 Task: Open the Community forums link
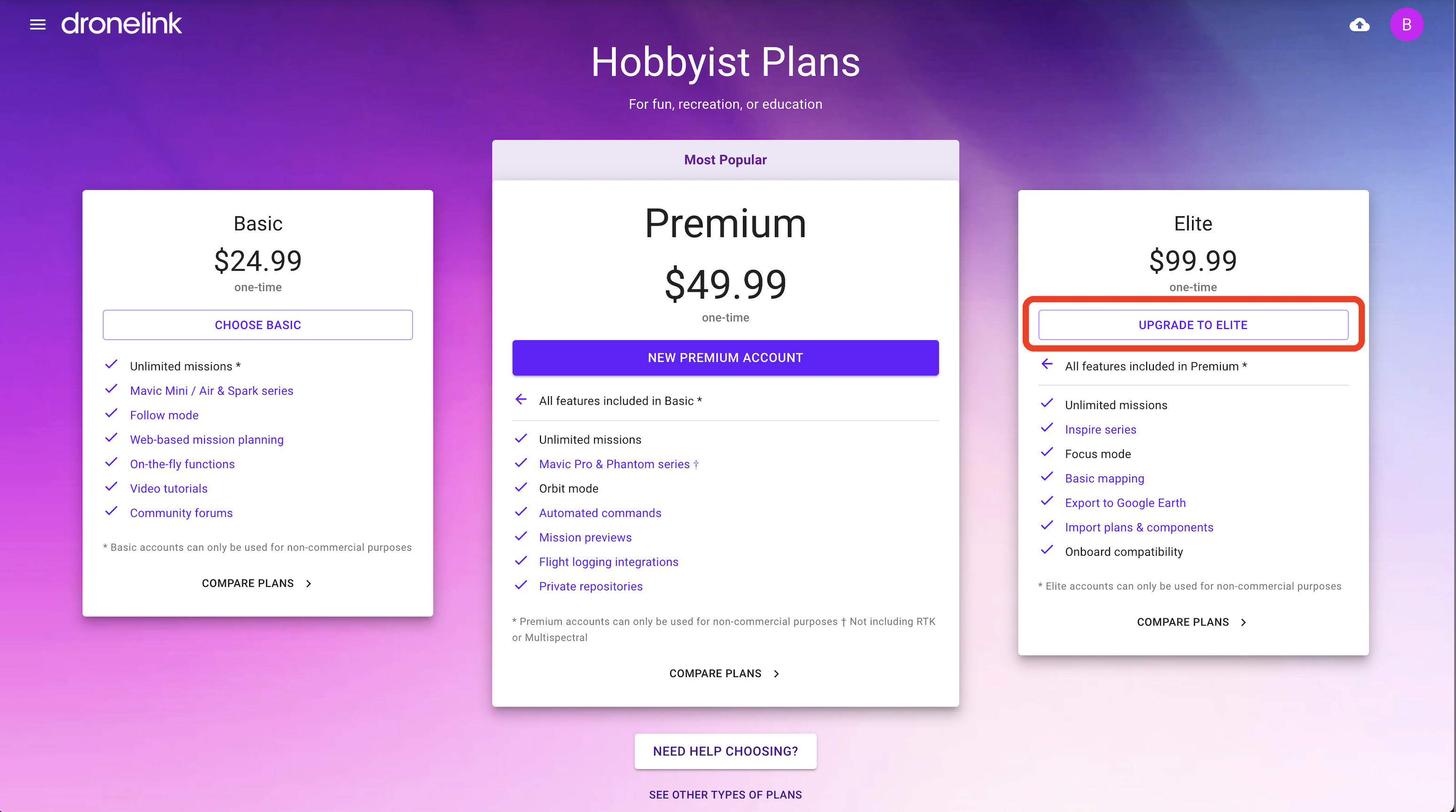point(181,513)
